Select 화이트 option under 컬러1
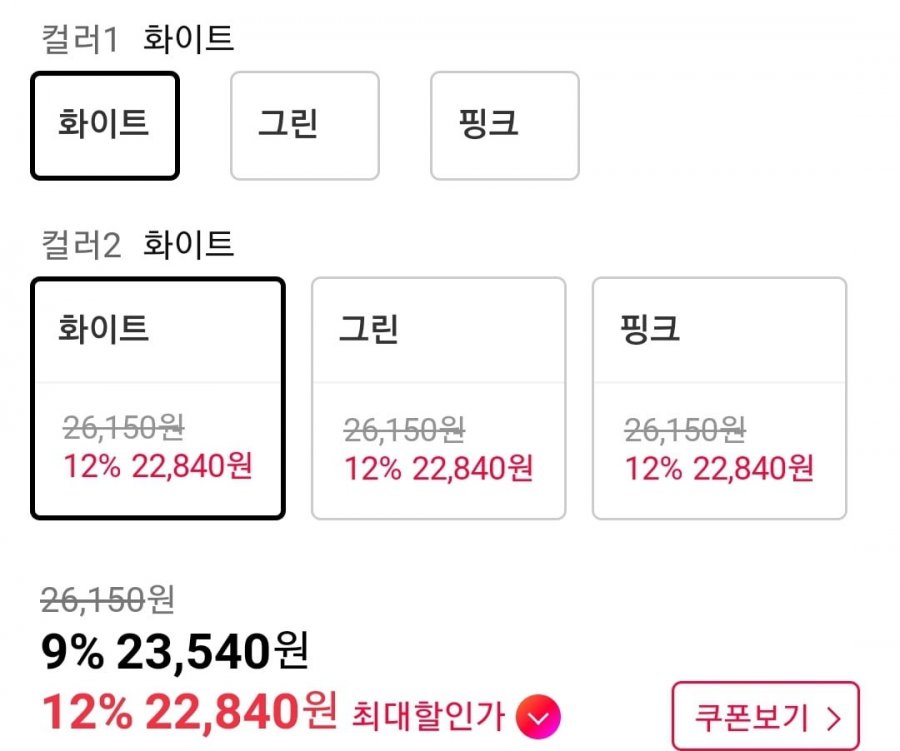The image size is (900, 751). click(x=105, y=126)
